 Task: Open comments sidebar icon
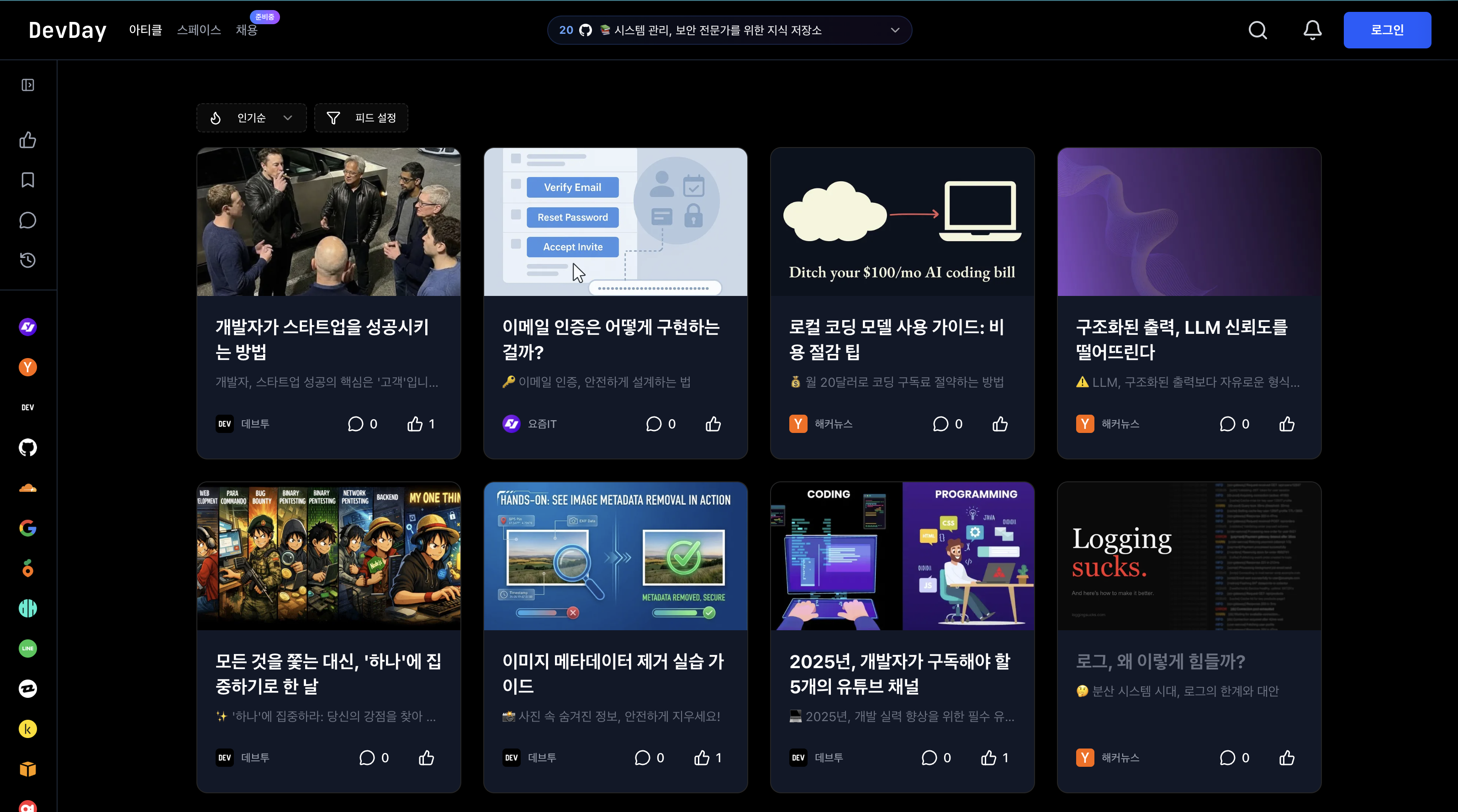pos(28,220)
